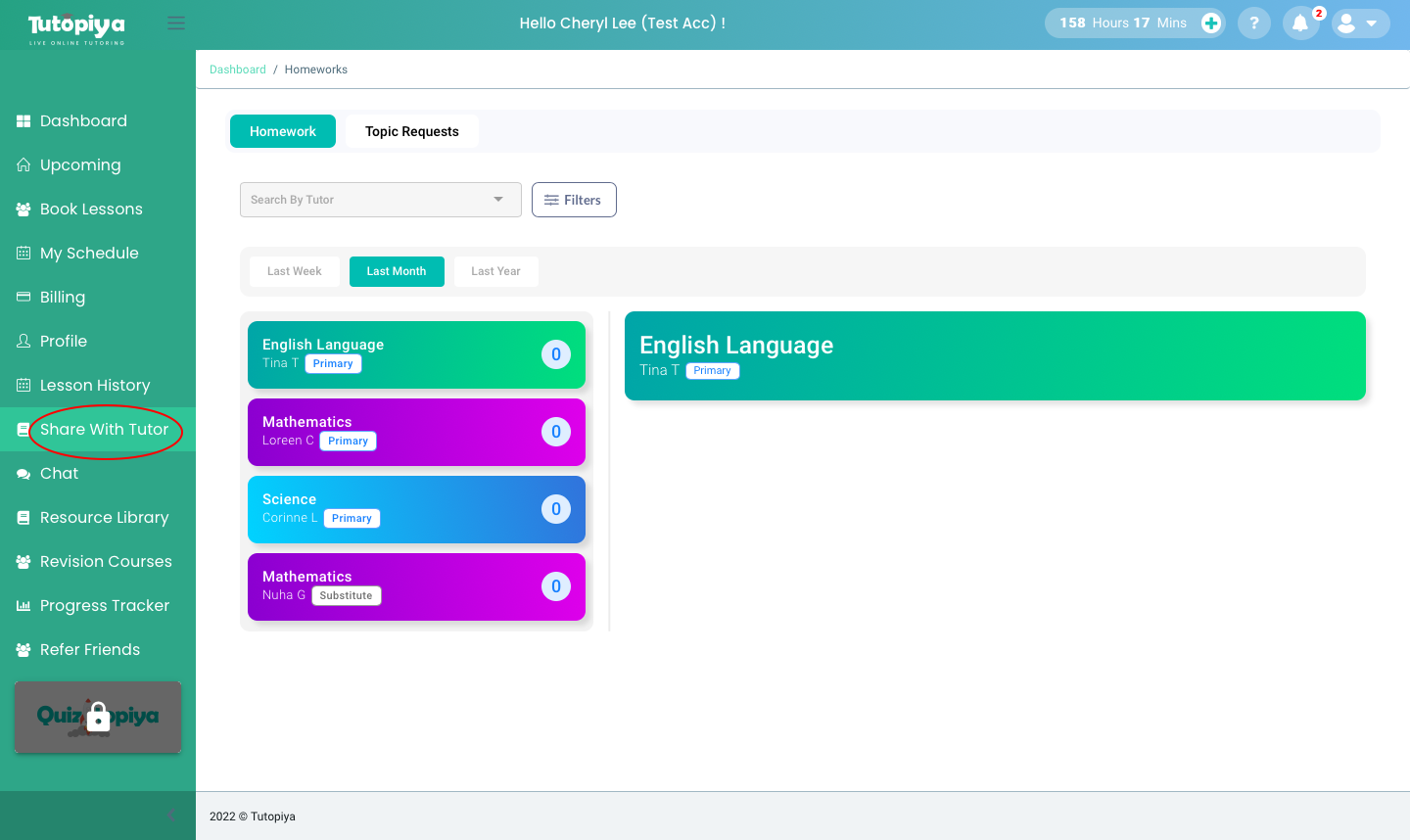Screen dimensions: 1410x840
Task: Open notifications bell
Action: click(1300, 23)
